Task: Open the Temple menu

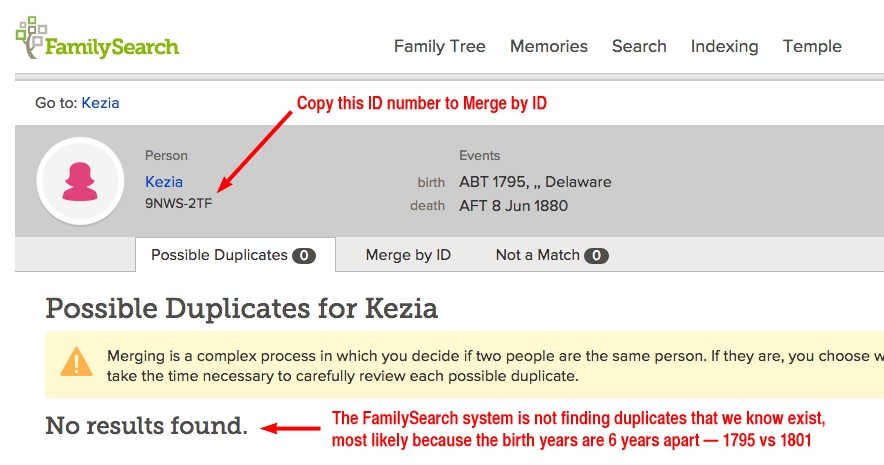Action: (x=812, y=46)
